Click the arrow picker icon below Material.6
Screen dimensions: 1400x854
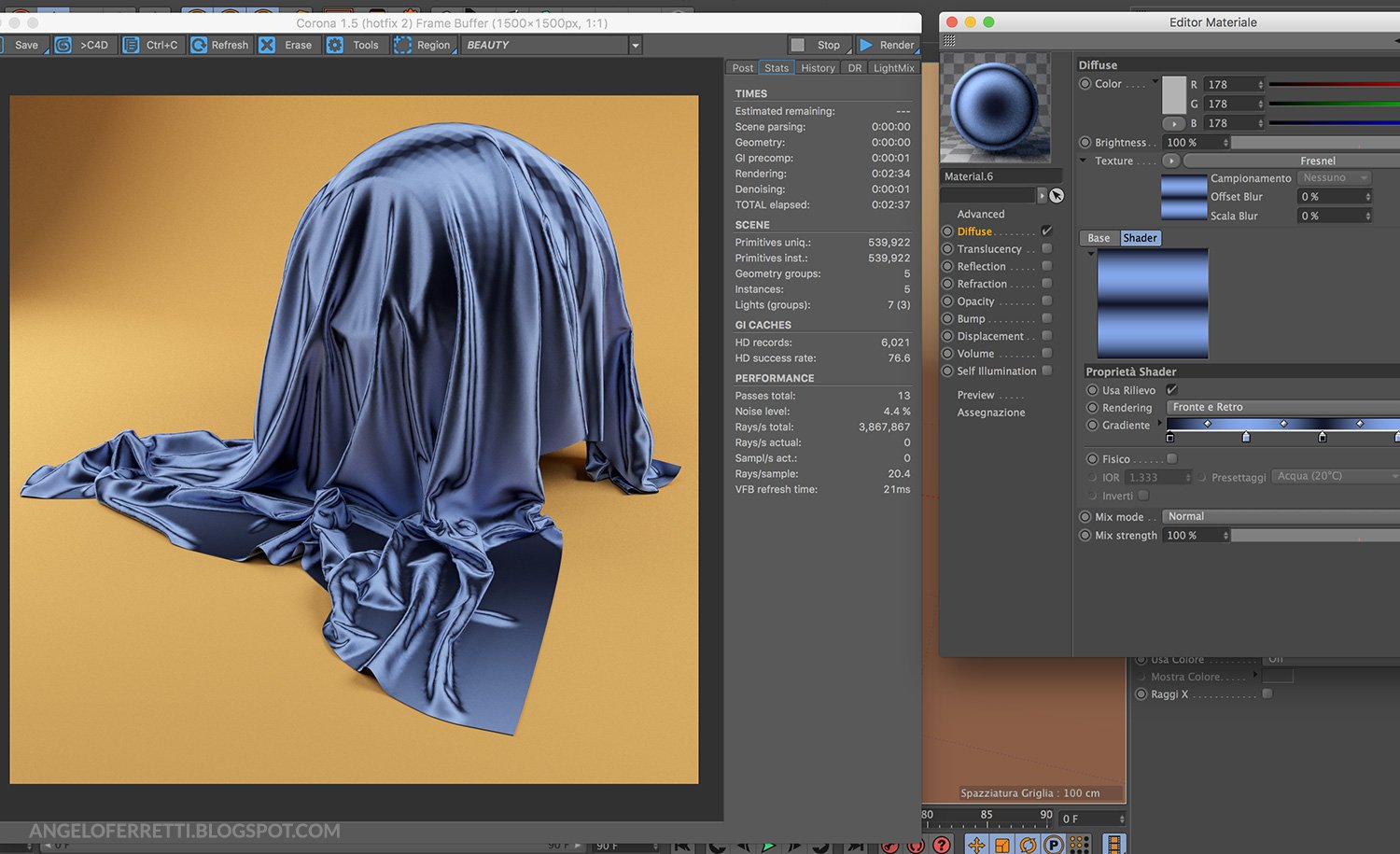coord(1057,195)
